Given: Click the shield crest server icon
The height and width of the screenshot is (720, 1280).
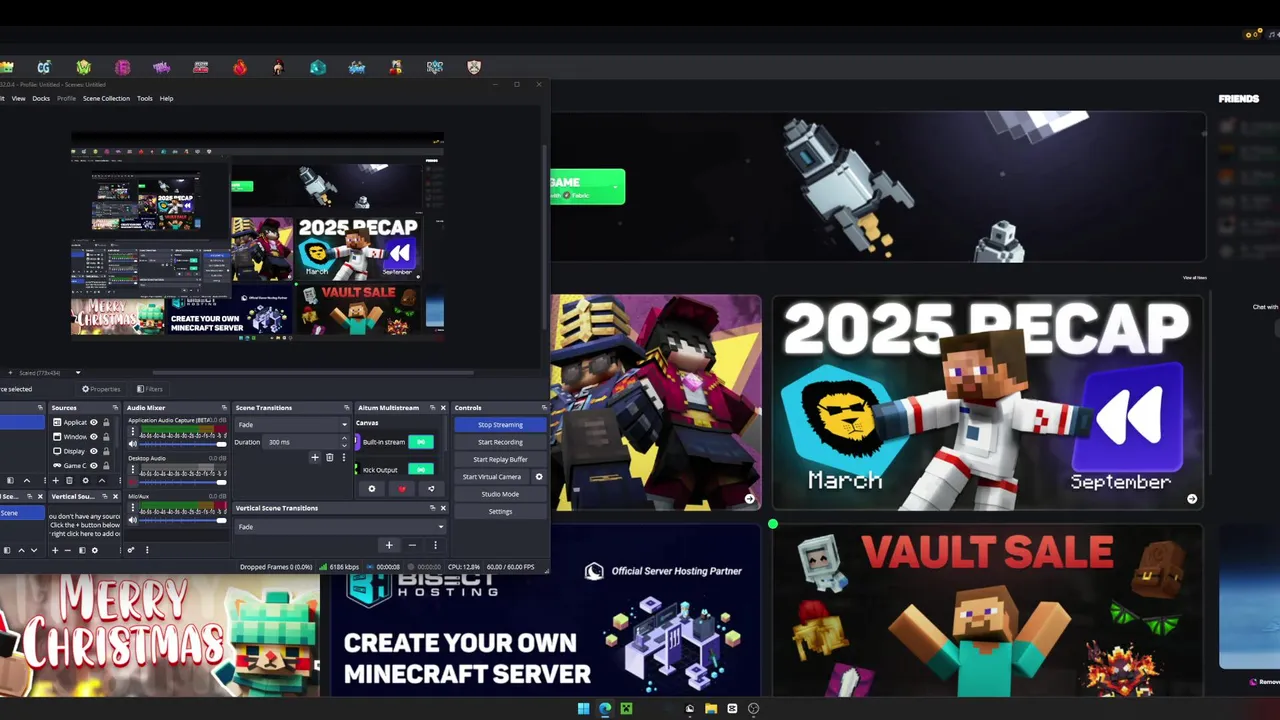Looking at the screenshot, I should tap(474, 67).
